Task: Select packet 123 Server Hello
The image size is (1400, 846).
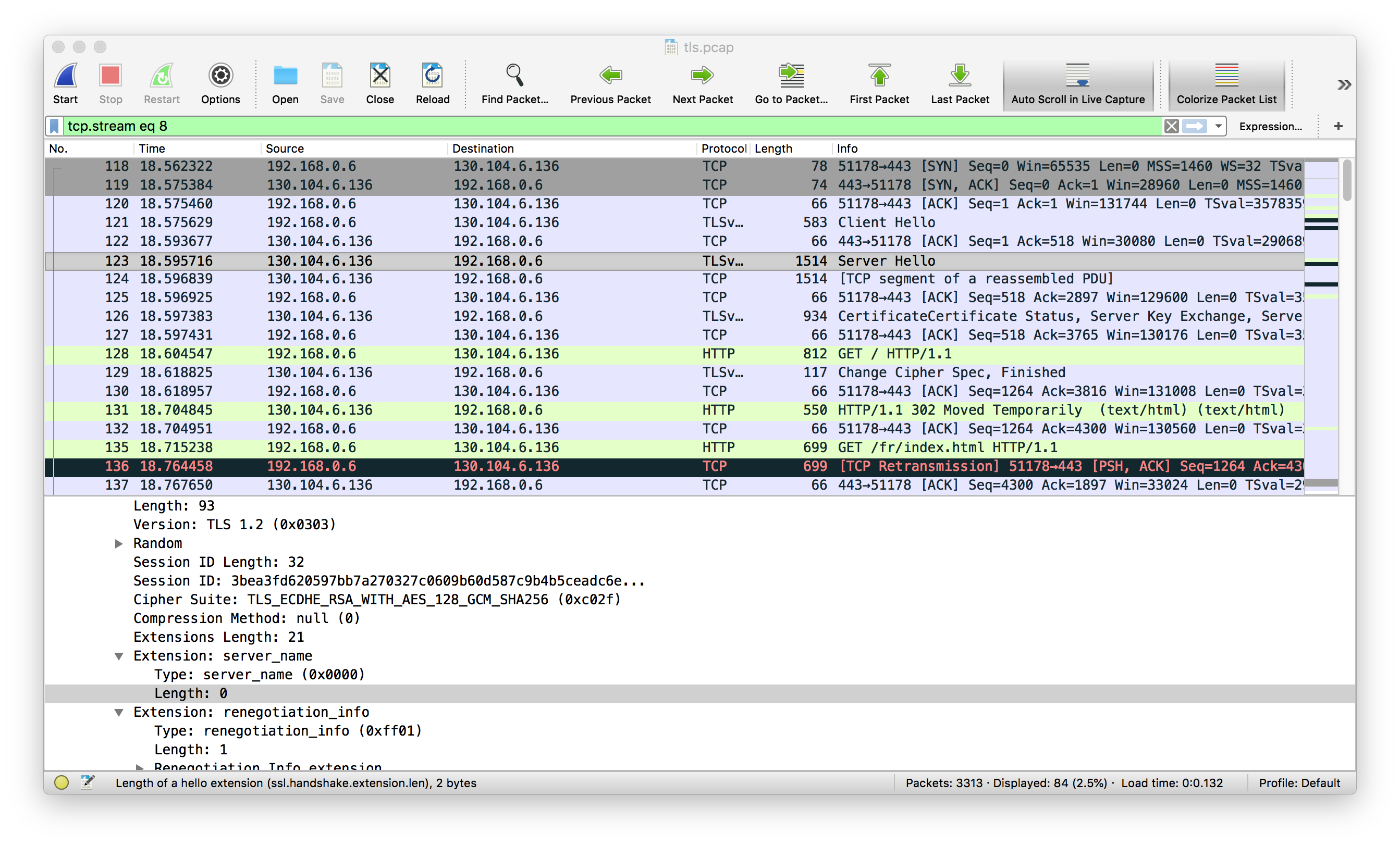Action: click(x=674, y=260)
